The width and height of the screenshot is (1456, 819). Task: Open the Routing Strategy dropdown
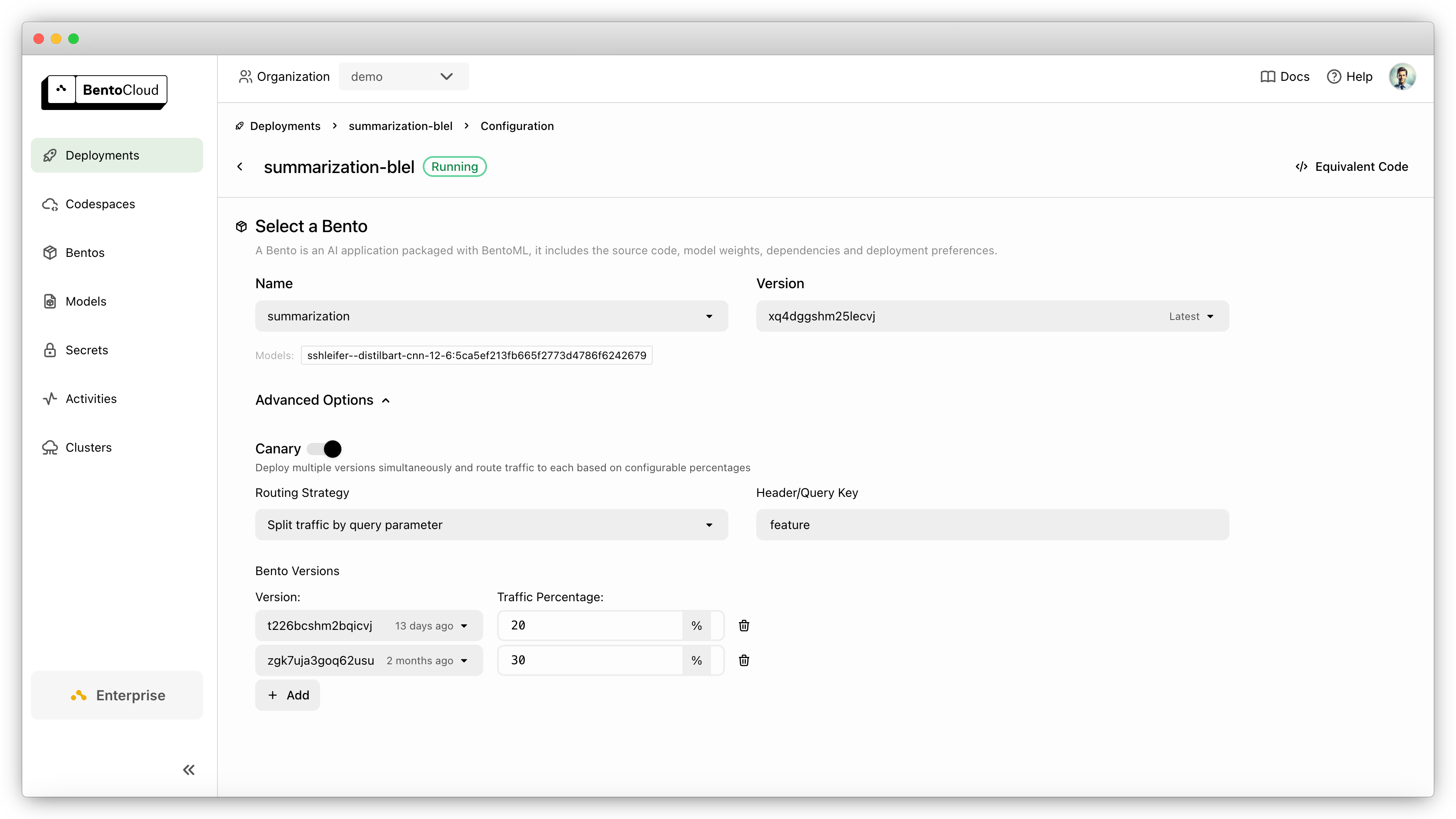click(491, 525)
